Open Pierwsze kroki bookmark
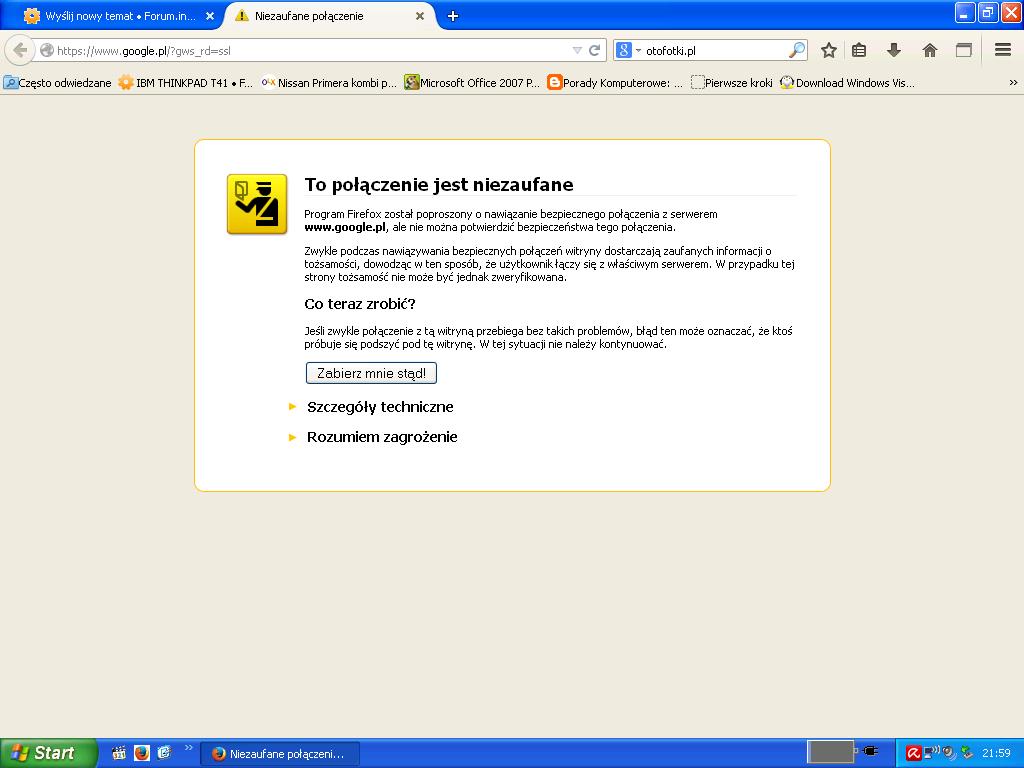 pyautogui.click(x=731, y=83)
